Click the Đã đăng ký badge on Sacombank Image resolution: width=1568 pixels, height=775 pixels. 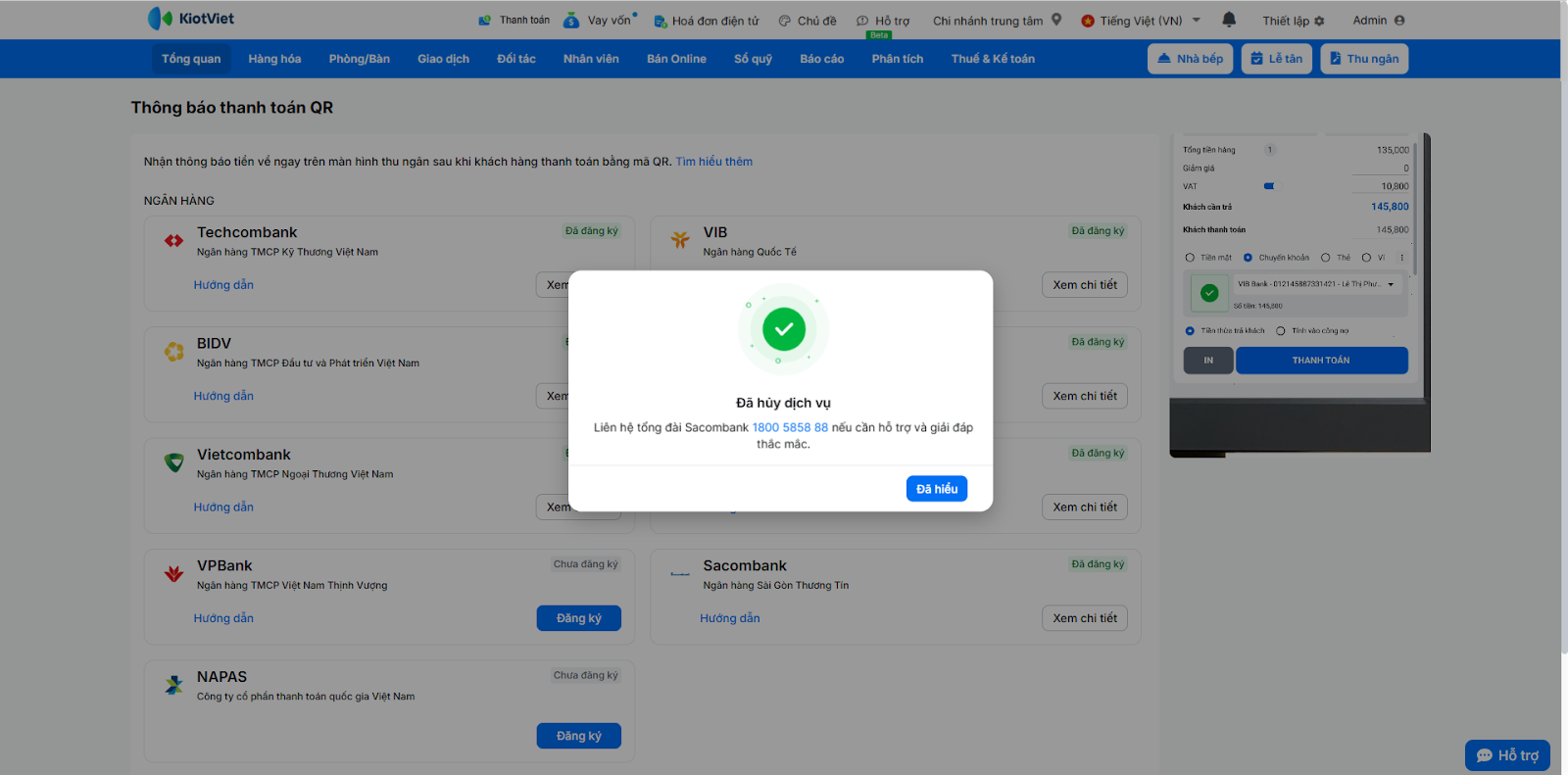[1098, 564]
